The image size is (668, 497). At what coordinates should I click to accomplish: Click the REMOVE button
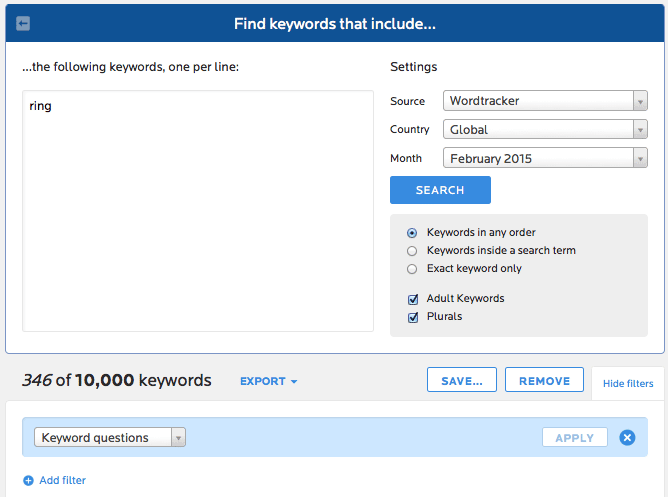(544, 380)
